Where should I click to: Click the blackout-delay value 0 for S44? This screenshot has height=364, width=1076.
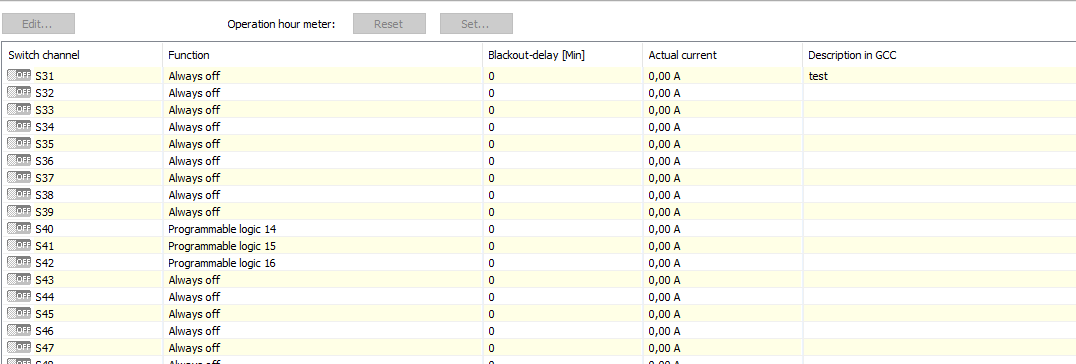tap(491, 297)
